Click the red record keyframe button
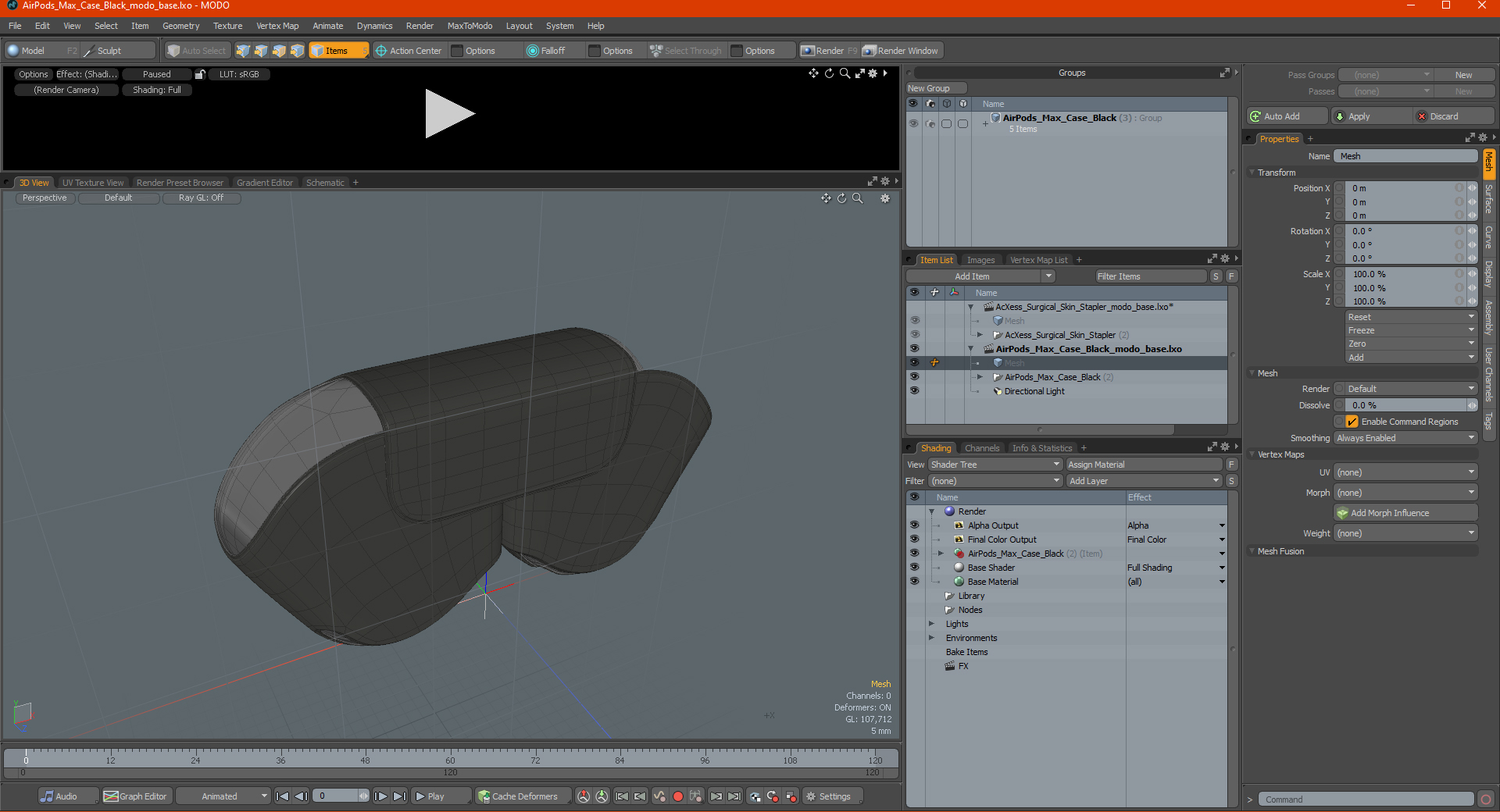1500x812 pixels. click(678, 796)
